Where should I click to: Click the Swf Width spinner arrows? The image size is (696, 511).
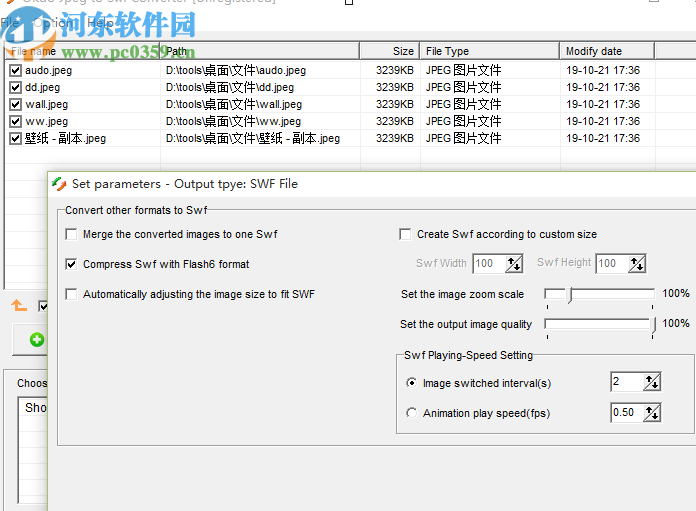tap(514, 264)
